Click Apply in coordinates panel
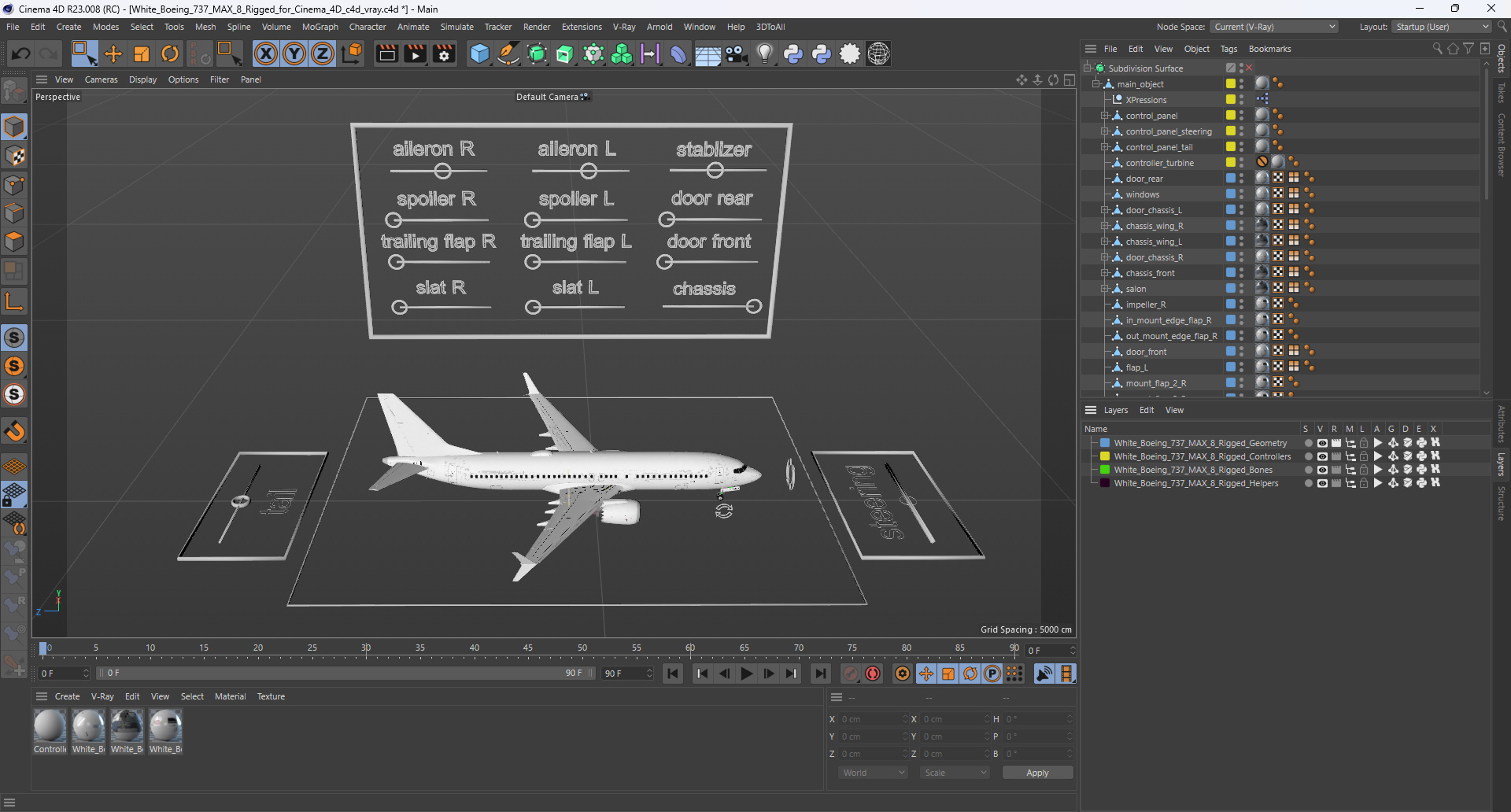The image size is (1511, 812). [1037, 773]
